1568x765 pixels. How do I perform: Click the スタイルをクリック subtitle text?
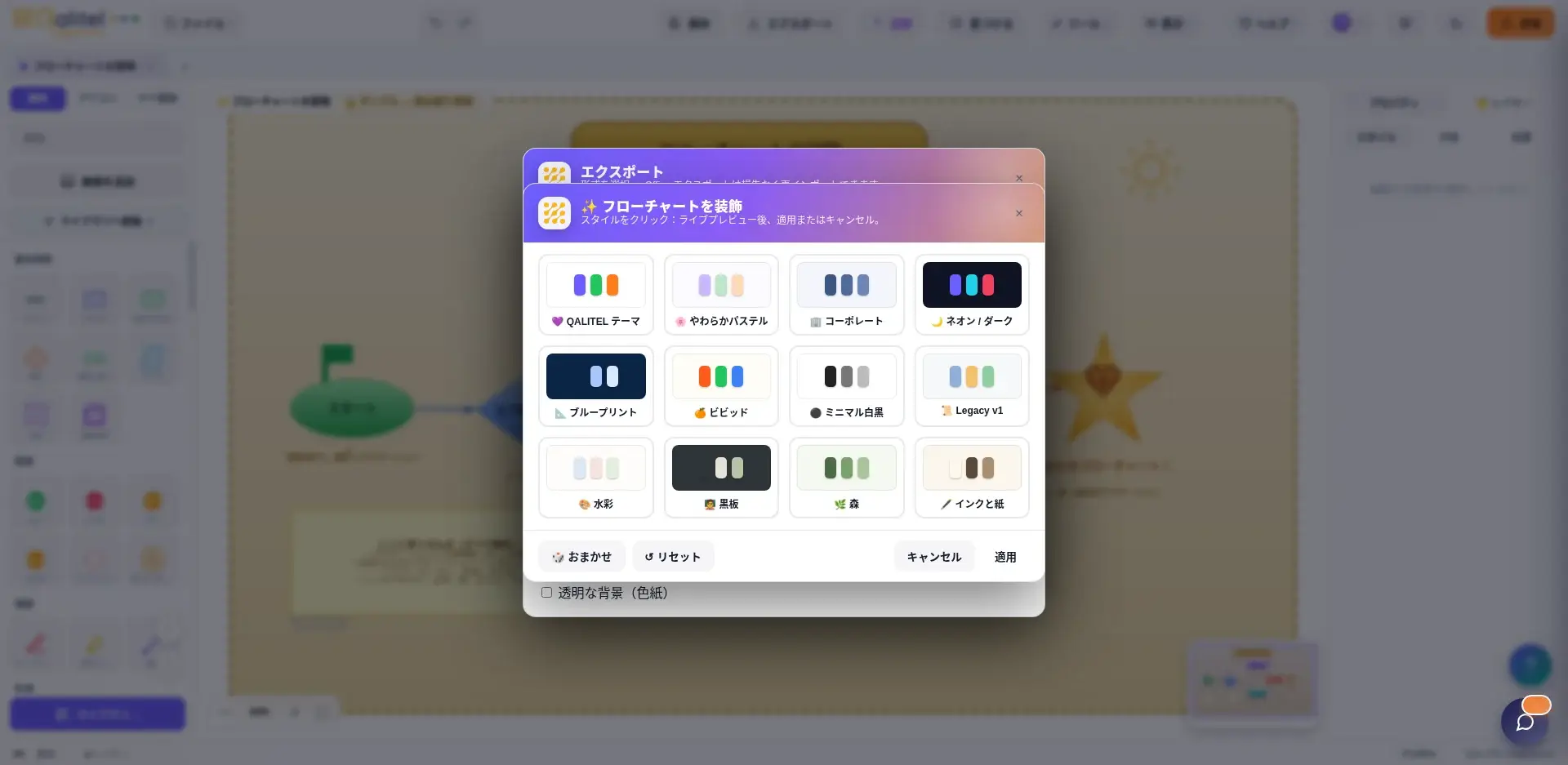(x=733, y=220)
